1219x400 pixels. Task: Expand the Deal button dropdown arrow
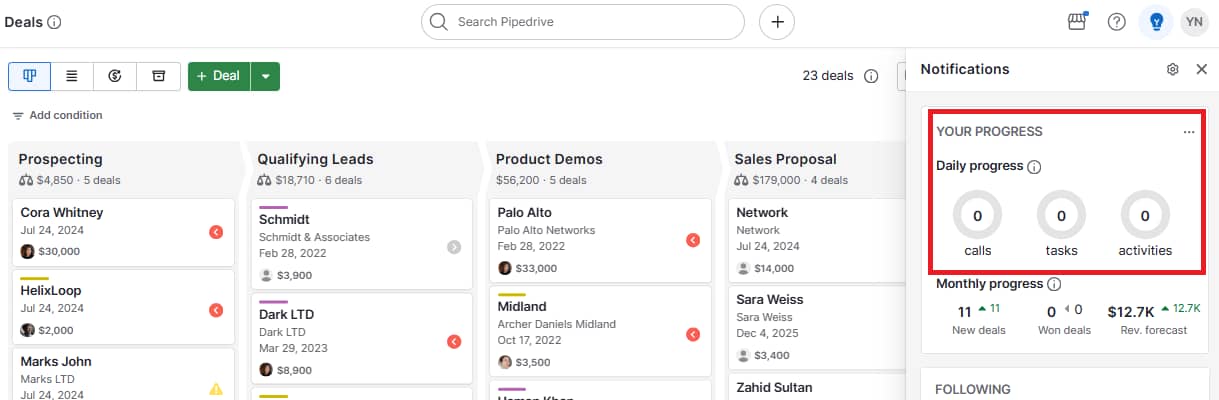265,76
